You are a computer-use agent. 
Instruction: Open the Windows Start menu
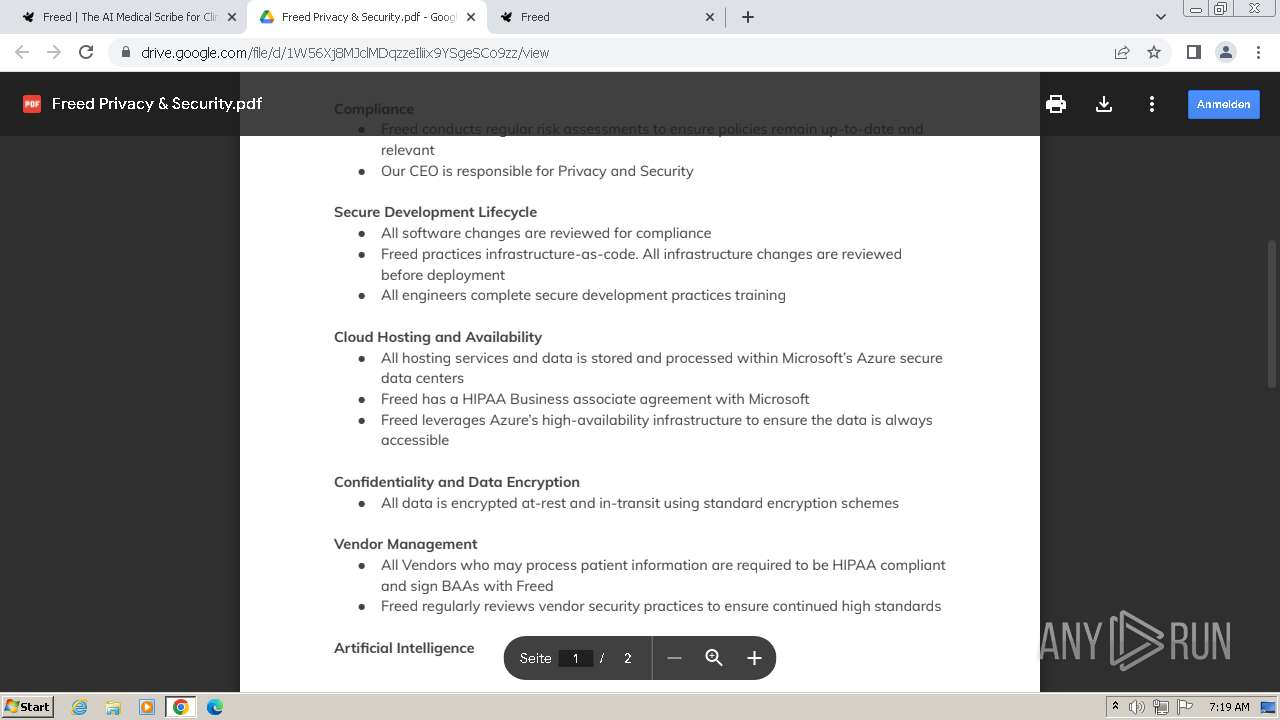tap(27, 707)
